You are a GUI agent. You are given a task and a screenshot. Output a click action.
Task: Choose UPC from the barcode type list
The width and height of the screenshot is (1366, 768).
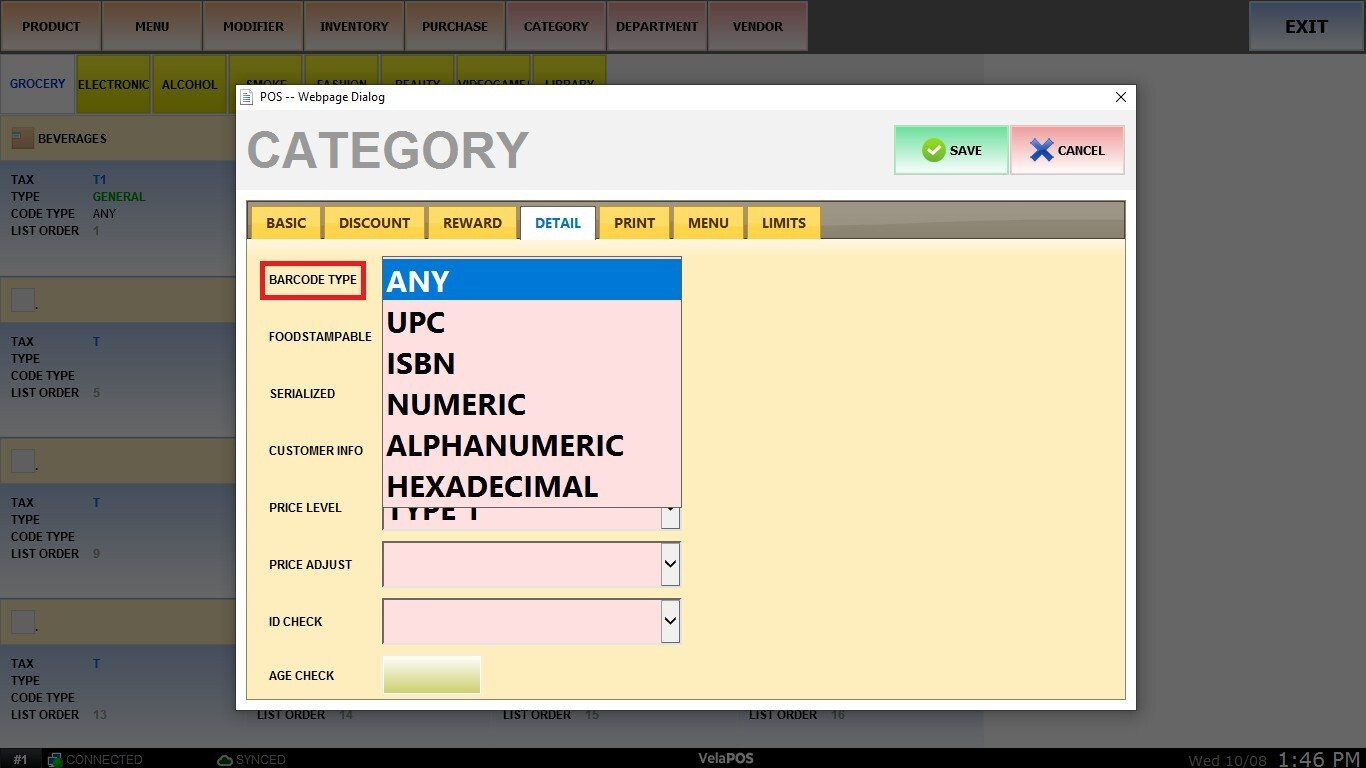click(416, 323)
